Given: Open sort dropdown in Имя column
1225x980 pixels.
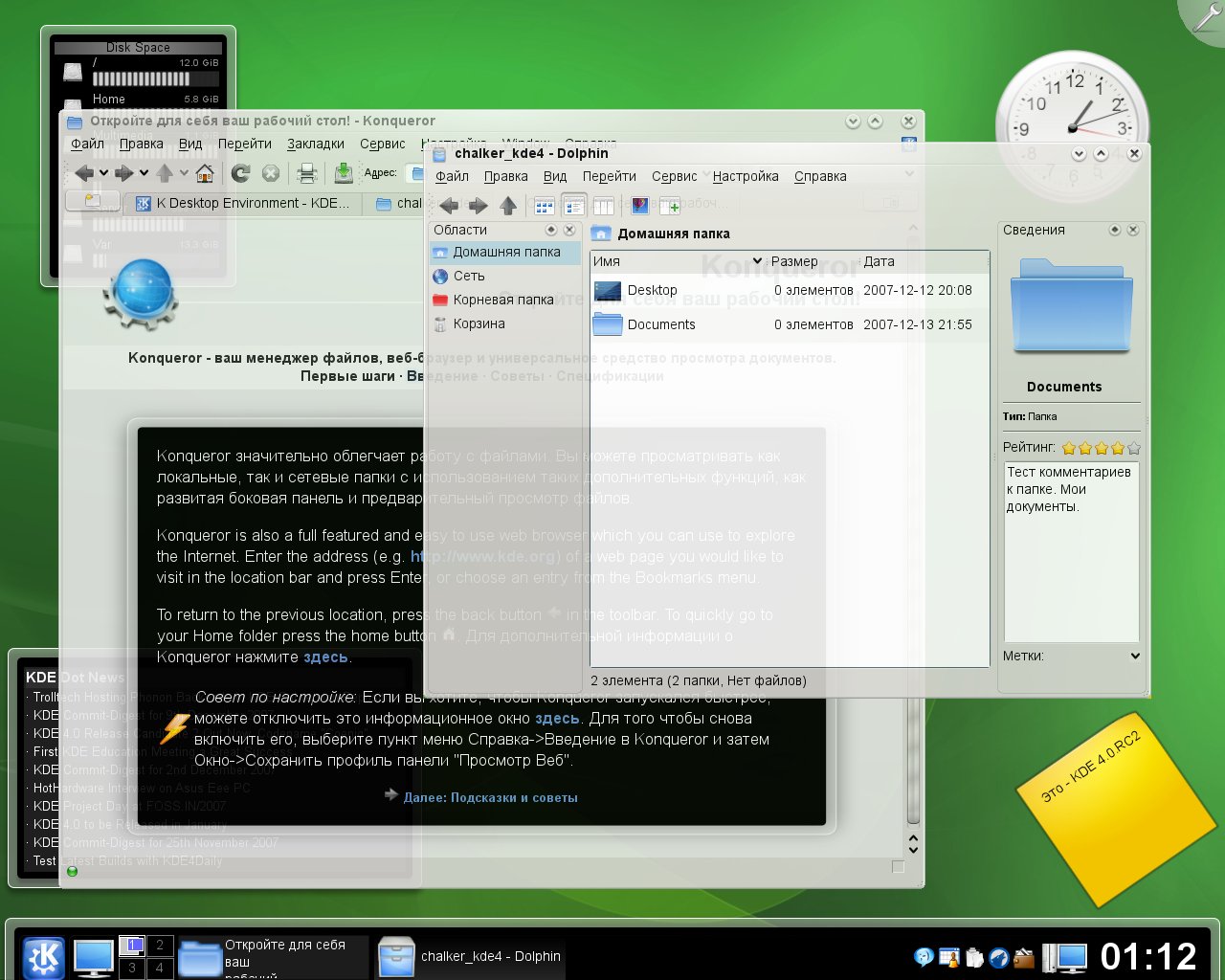Looking at the screenshot, I should [757, 261].
